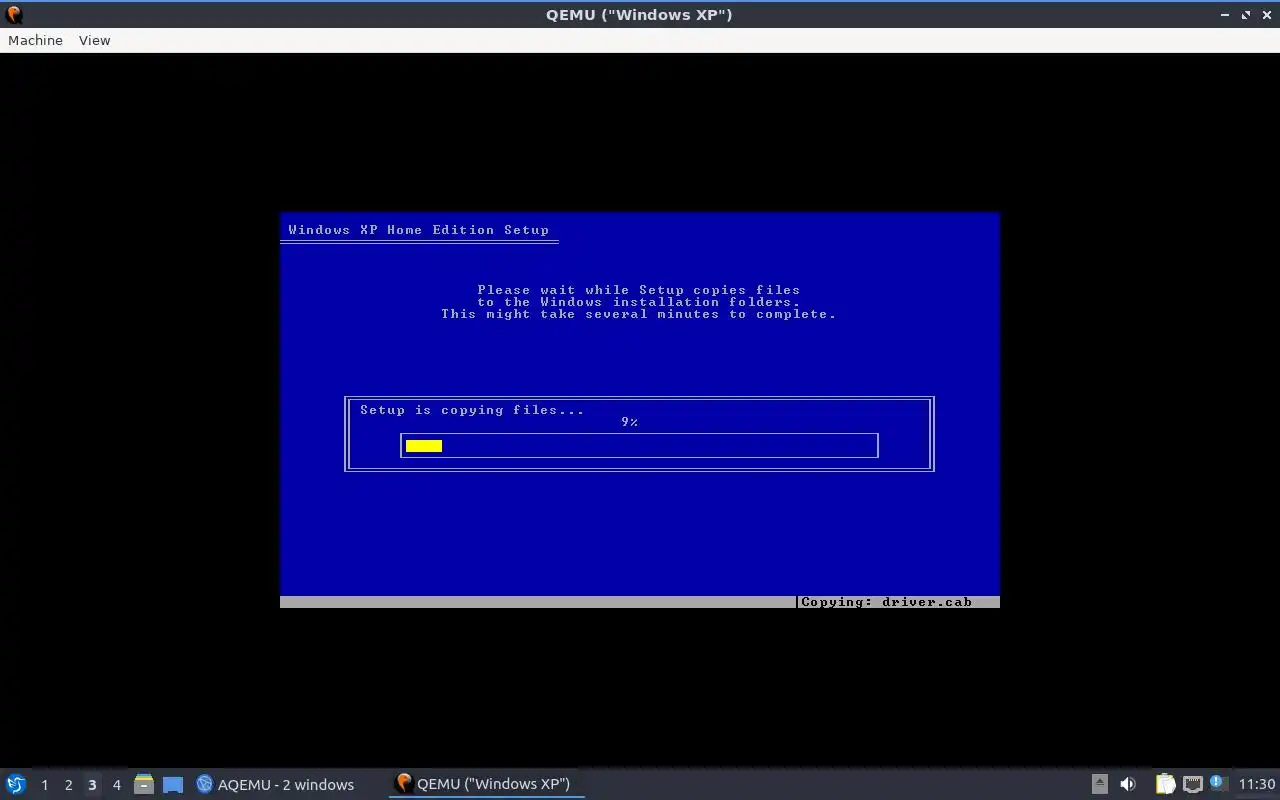This screenshot has width=1280, height=800.
Task: Click the QEMU ("Windows XP") title bar text
Action: 639,15
